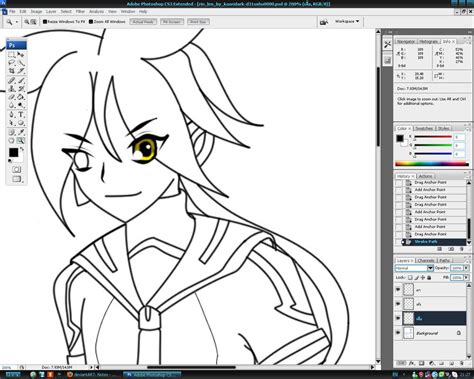474x379 pixels.
Task: Click the Go to Bridge icon
Action: pyautogui.click(x=324, y=22)
